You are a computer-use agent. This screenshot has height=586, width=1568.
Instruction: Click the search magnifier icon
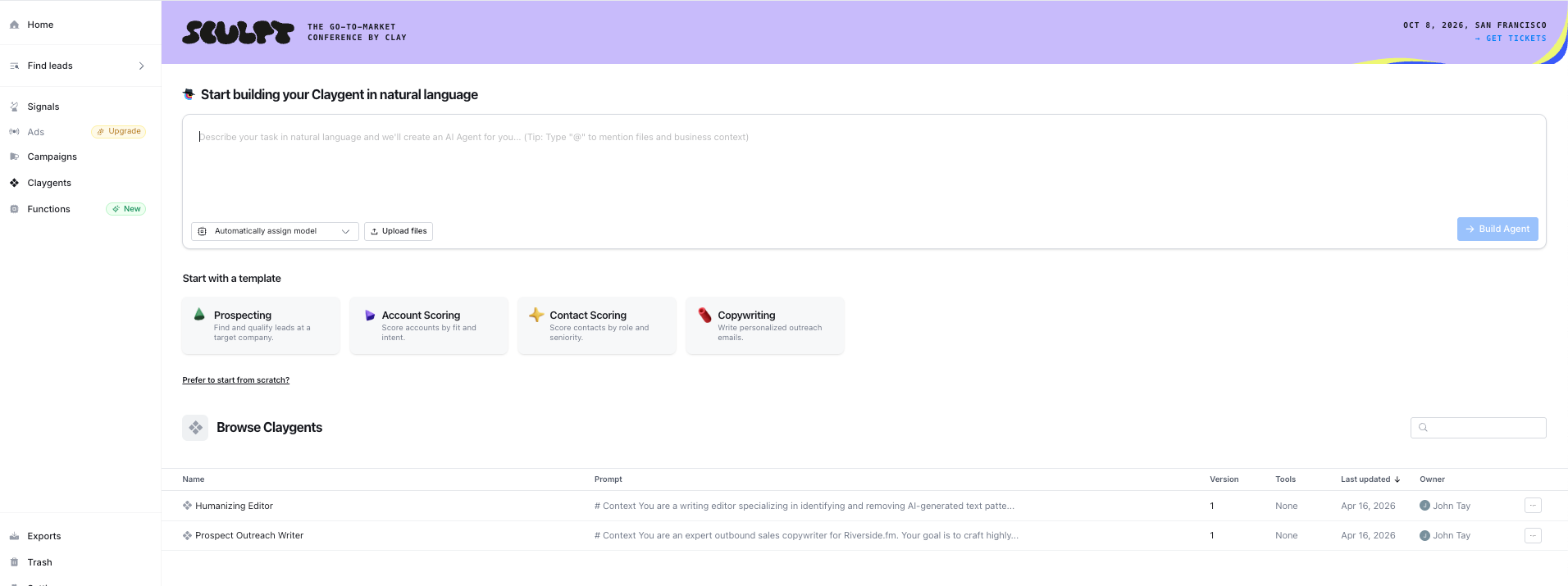click(x=1423, y=428)
